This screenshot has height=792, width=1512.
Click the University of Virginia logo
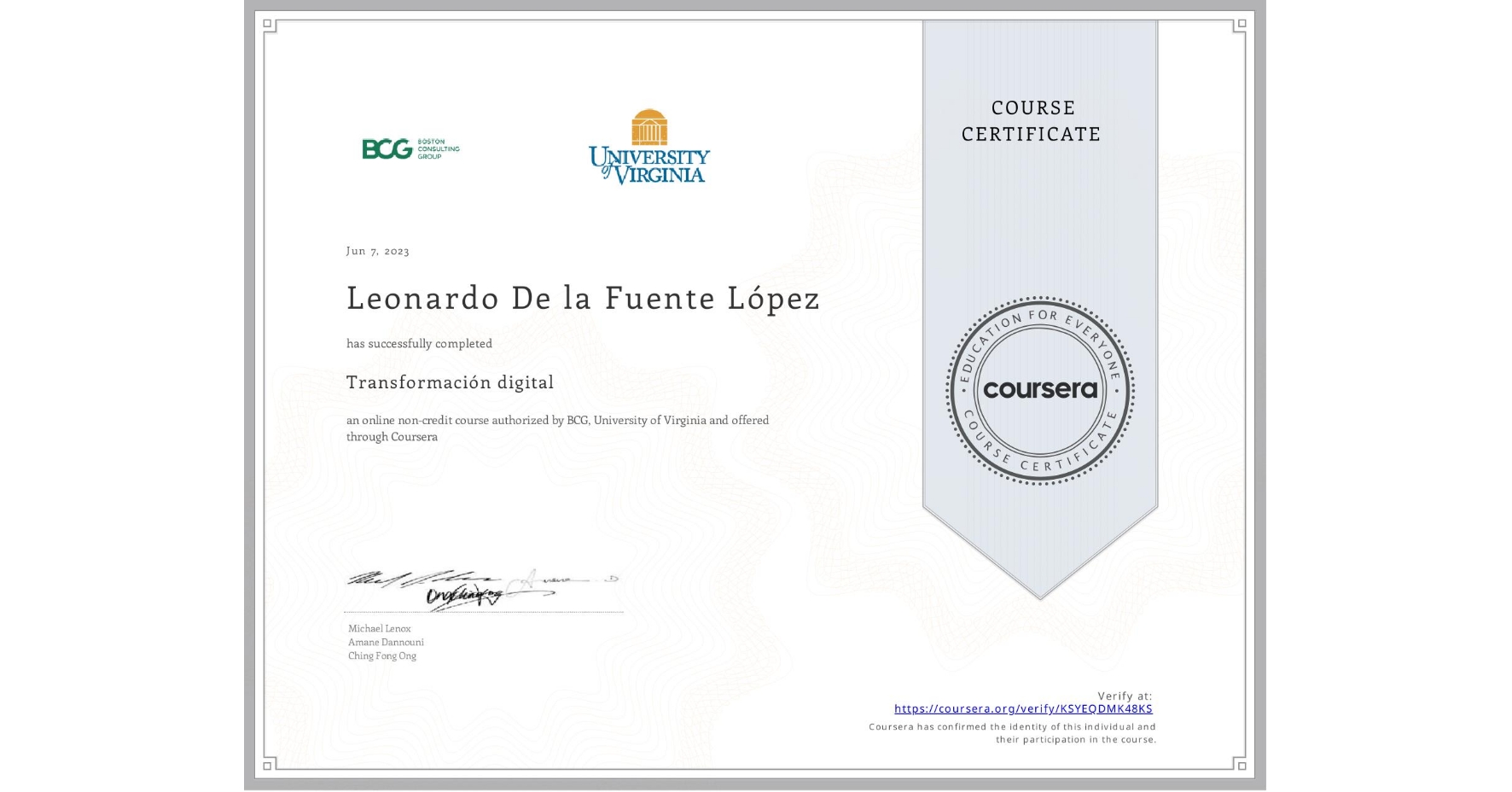pyautogui.click(x=649, y=146)
